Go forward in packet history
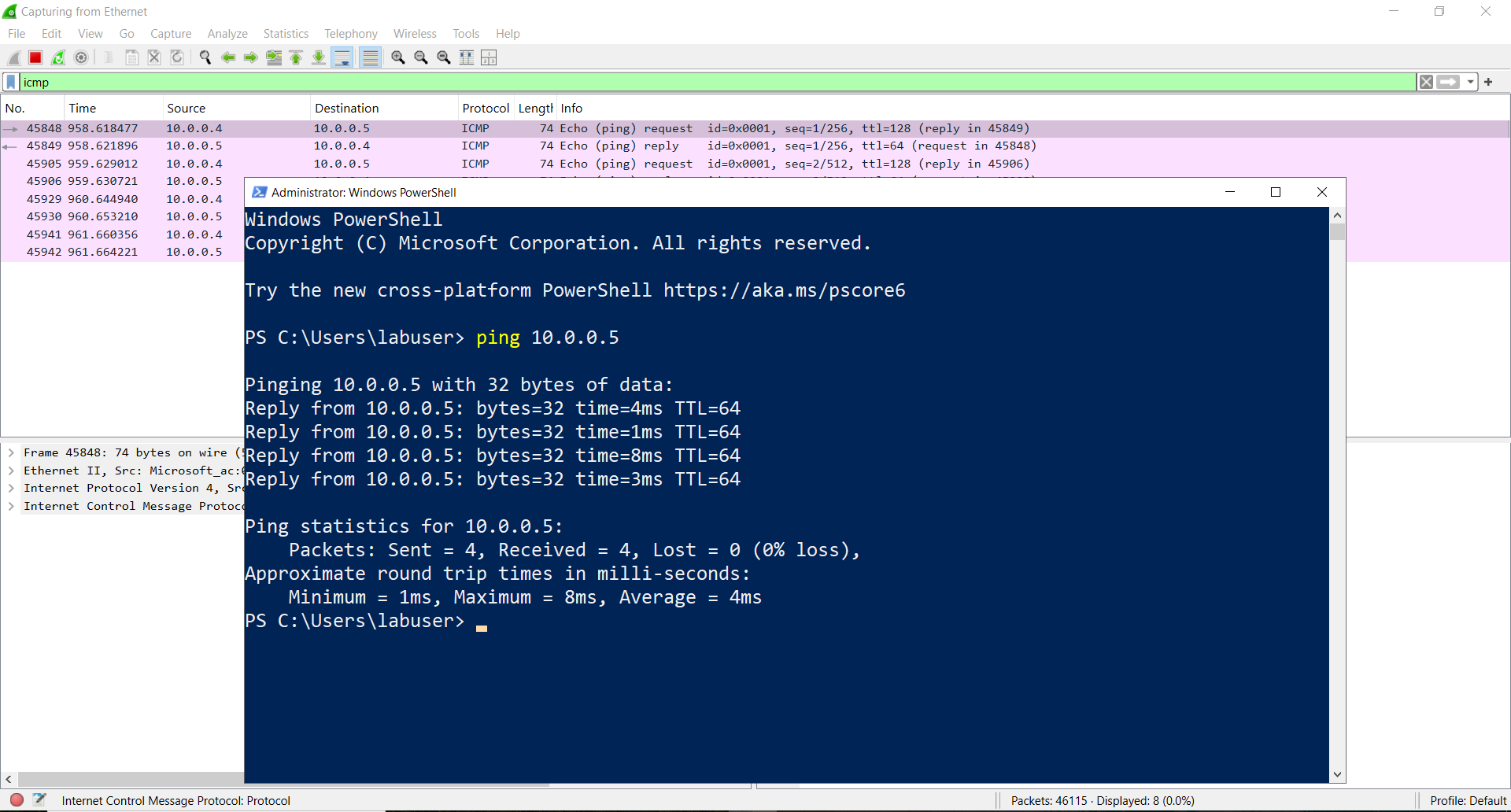This screenshot has height=812, width=1511. click(250, 57)
